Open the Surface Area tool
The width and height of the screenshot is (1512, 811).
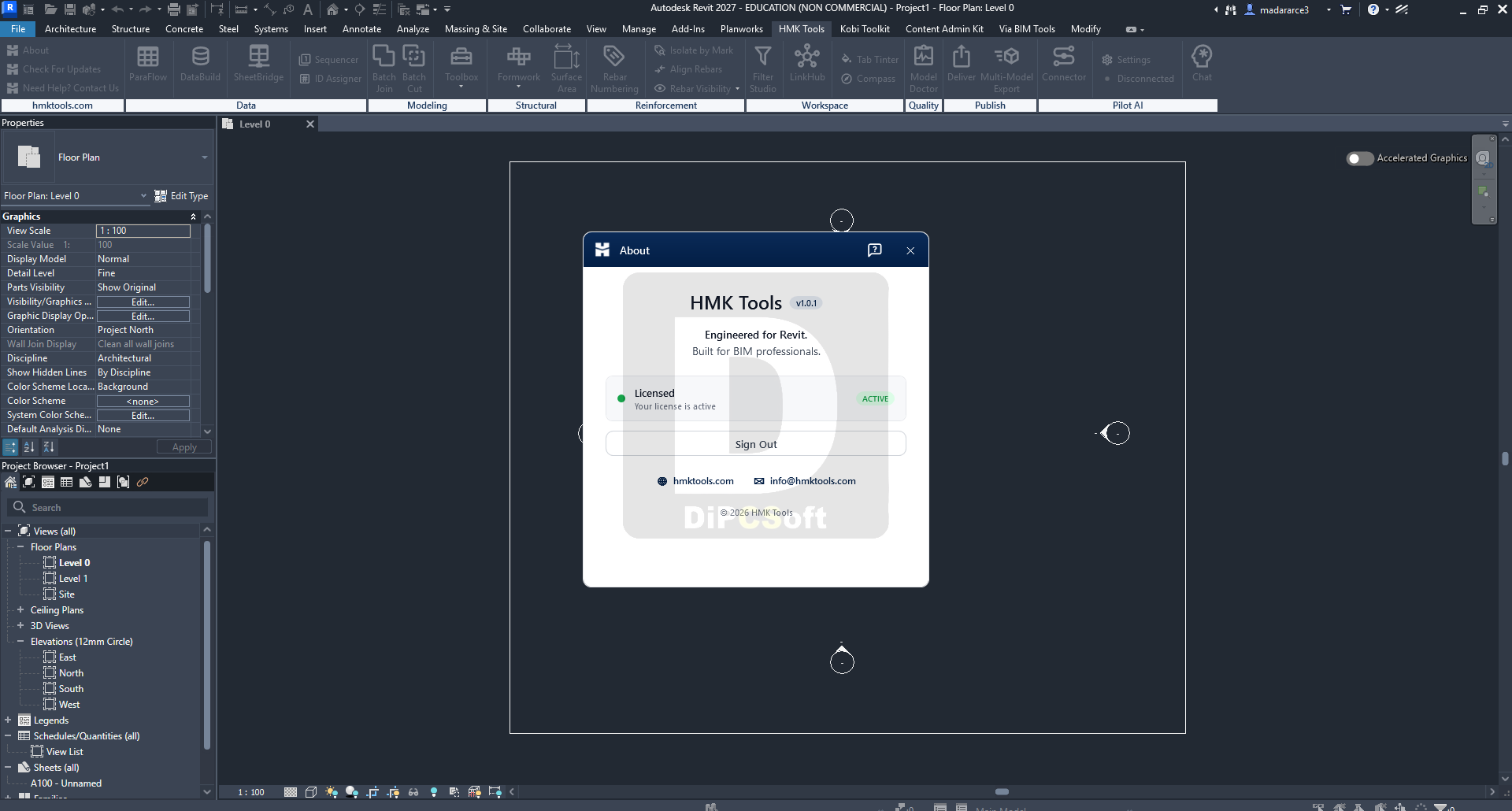(x=567, y=69)
